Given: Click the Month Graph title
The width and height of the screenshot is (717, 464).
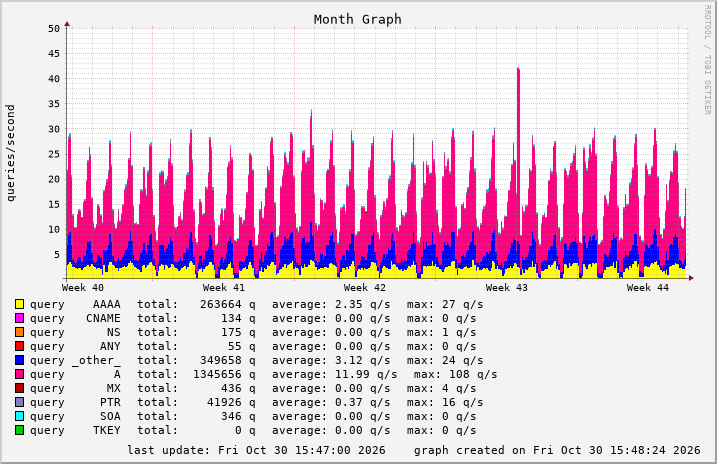Looking at the screenshot, I should pos(358,19).
